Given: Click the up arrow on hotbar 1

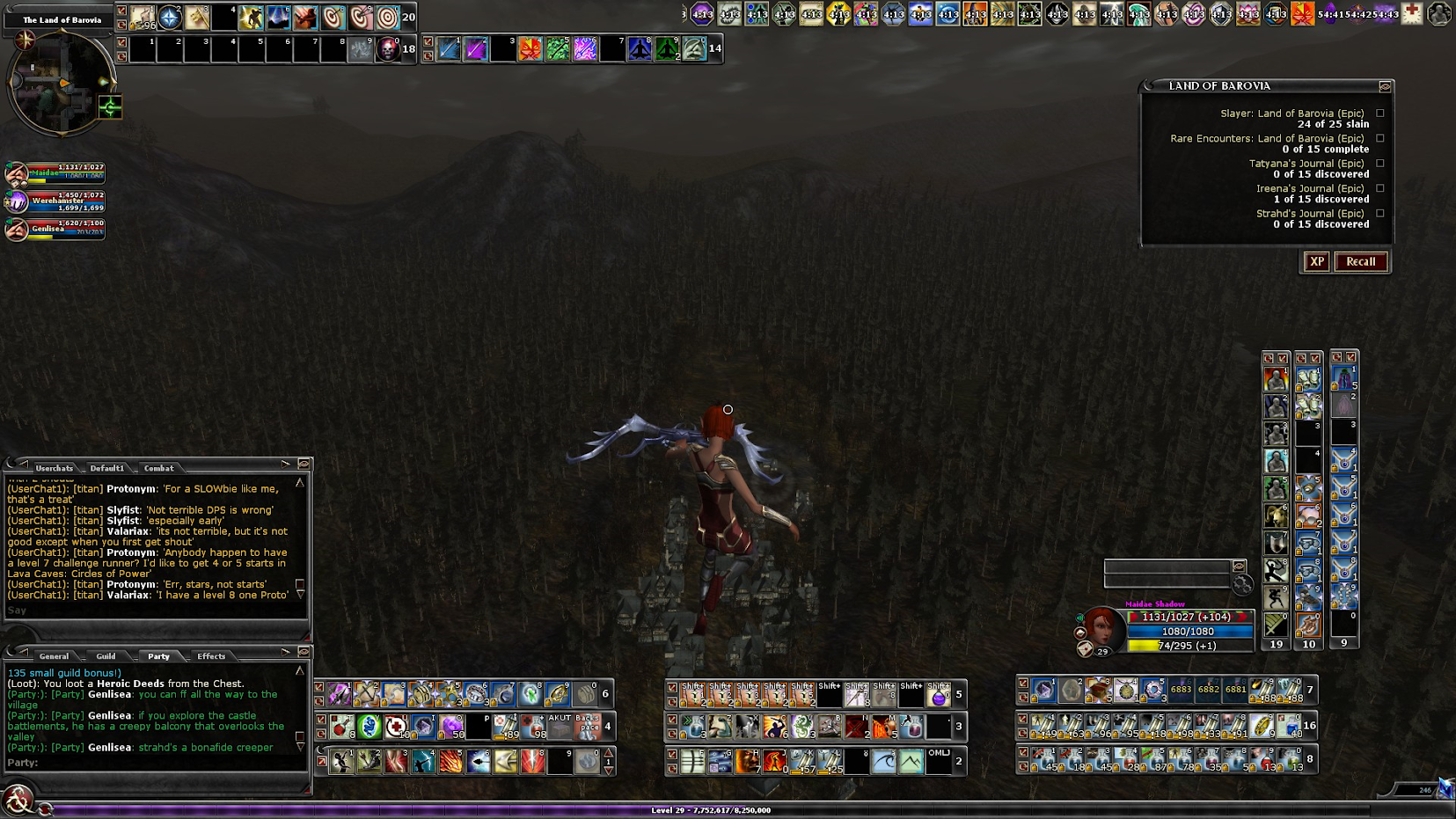Looking at the screenshot, I should [x=608, y=753].
